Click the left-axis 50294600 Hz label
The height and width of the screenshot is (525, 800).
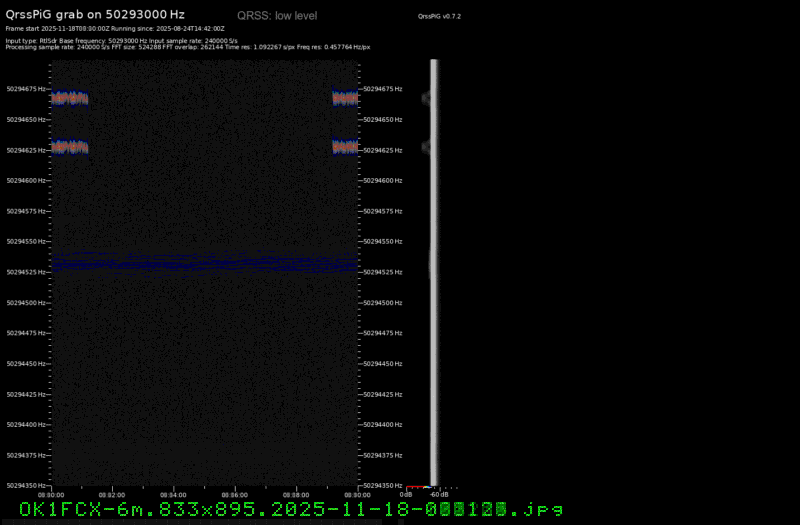click(25, 181)
